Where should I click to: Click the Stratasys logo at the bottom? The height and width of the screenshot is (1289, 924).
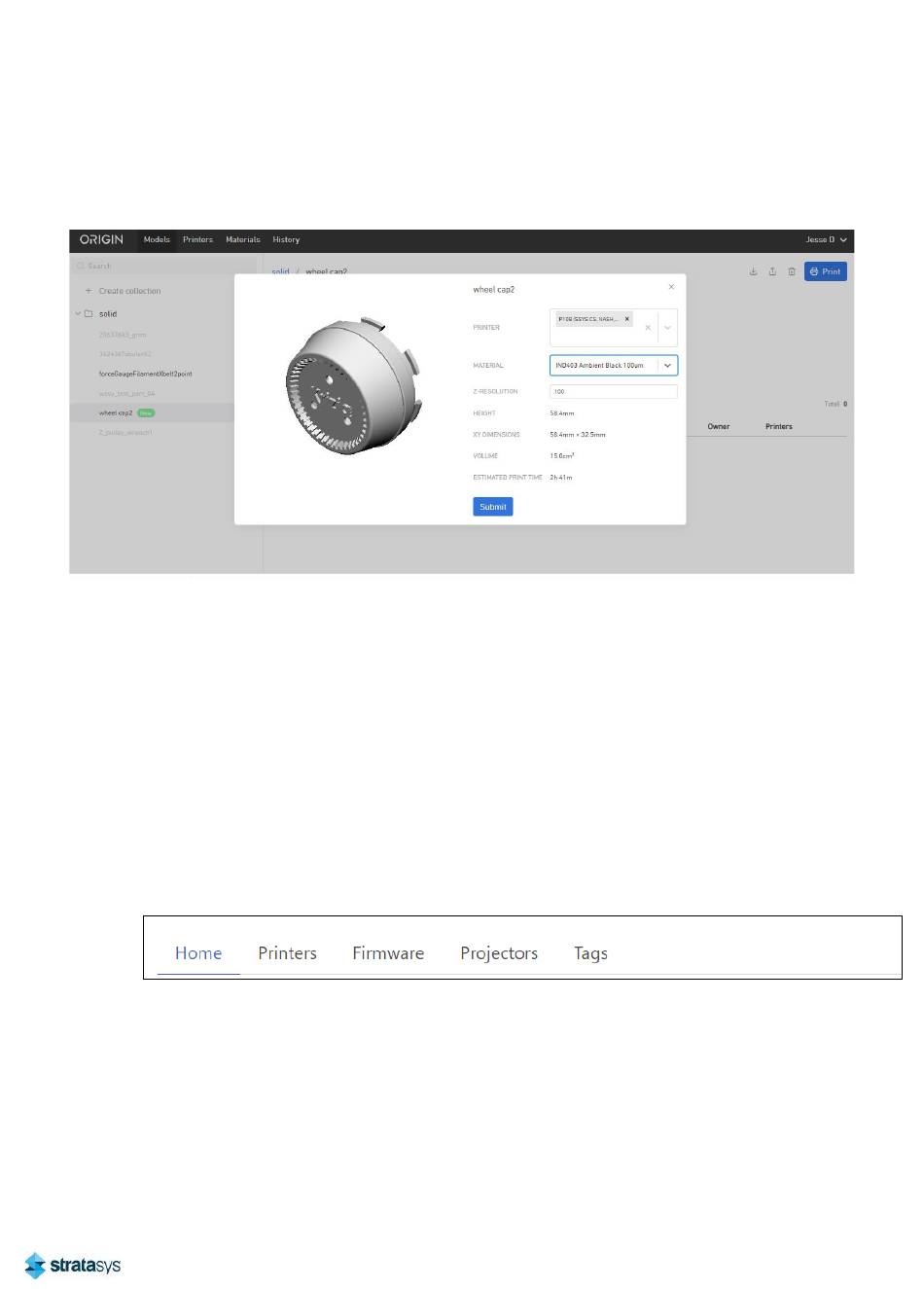coord(73,1265)
